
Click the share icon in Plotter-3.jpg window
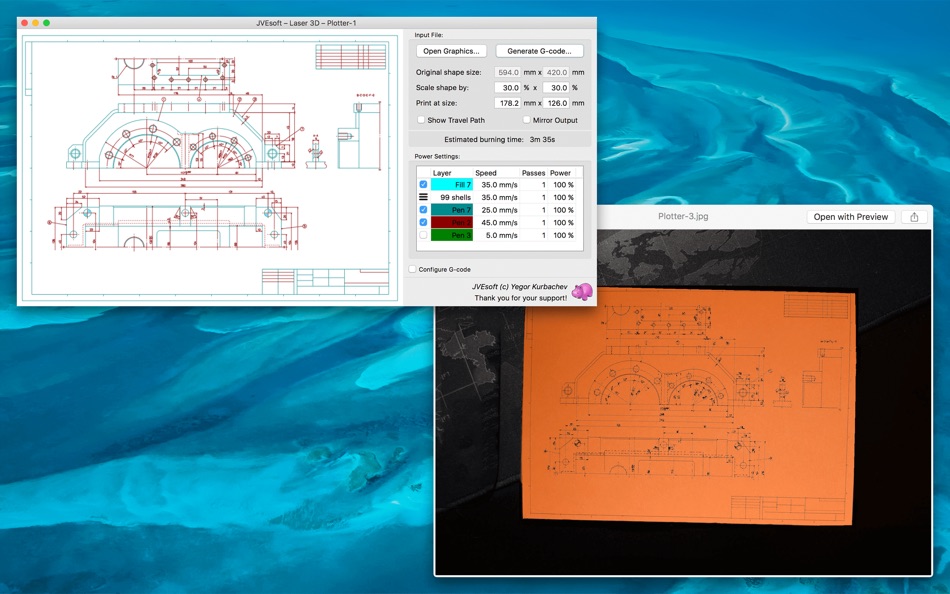click(x=914, y=217)
